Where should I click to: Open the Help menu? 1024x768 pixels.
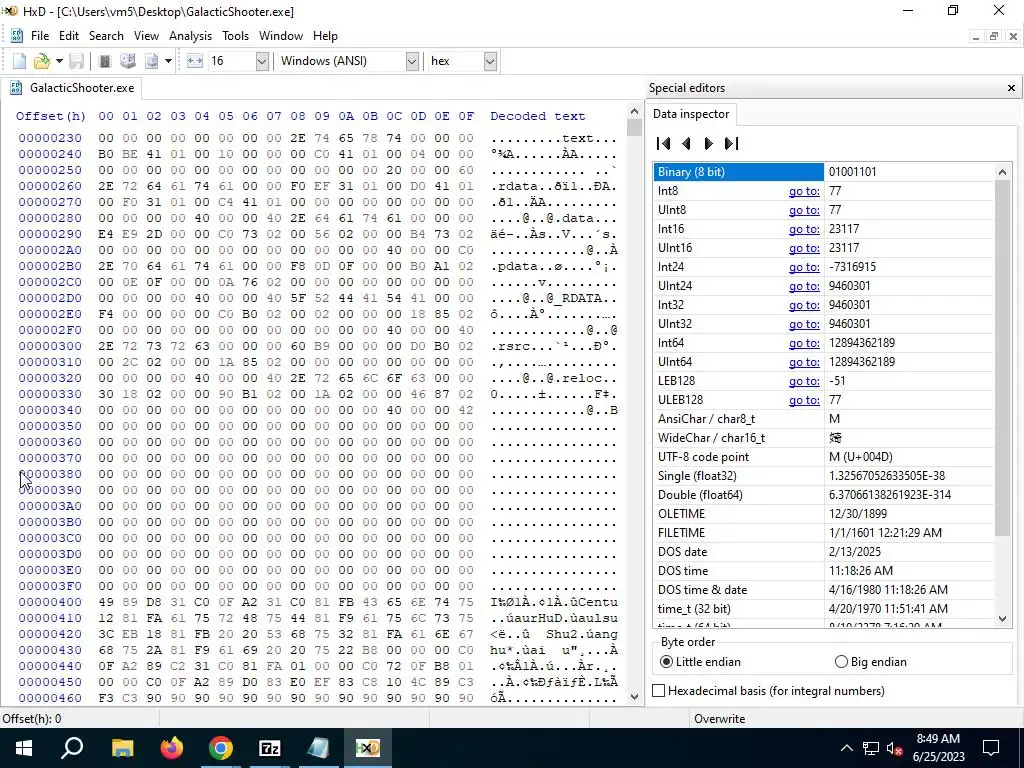point(325,36)
